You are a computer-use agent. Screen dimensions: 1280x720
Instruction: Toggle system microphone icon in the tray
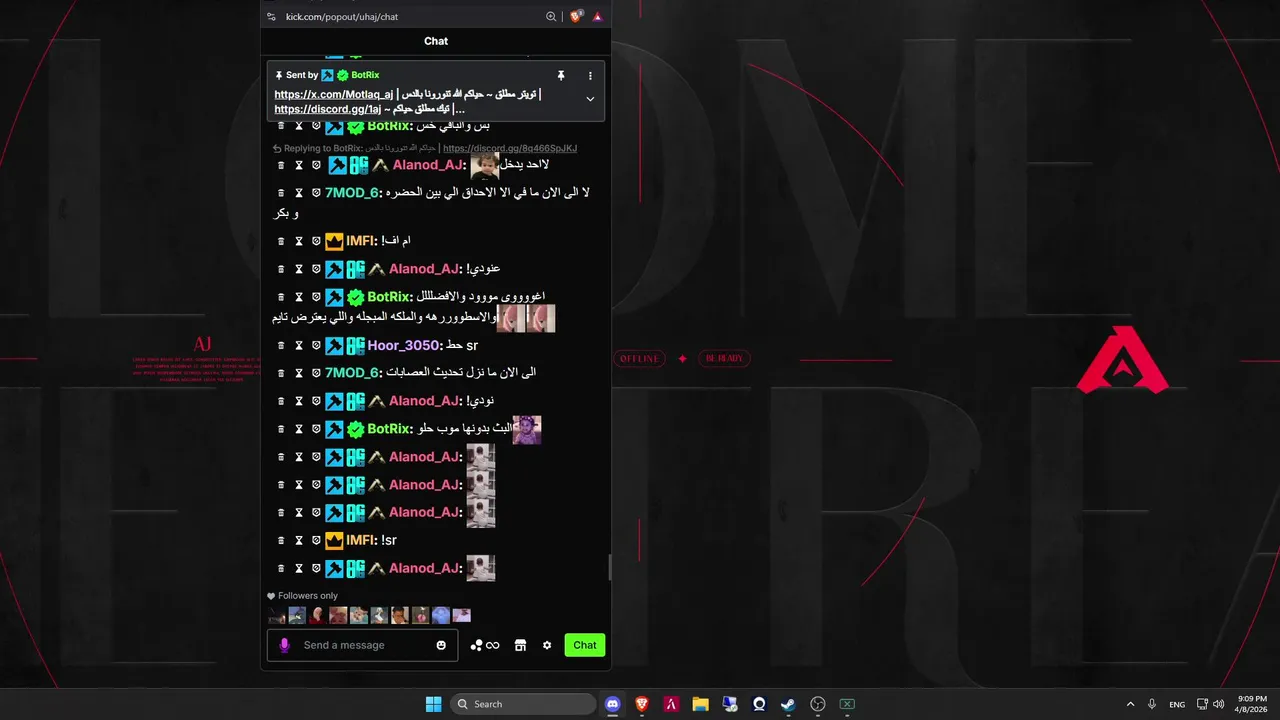coord(1152,704)
